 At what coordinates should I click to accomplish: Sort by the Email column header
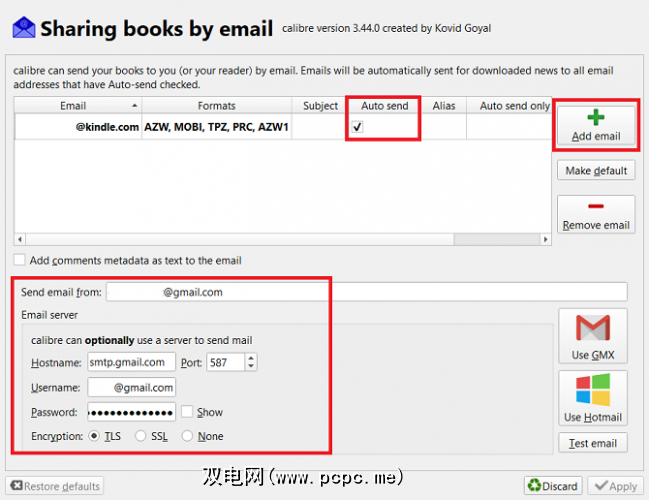[78, 106]
